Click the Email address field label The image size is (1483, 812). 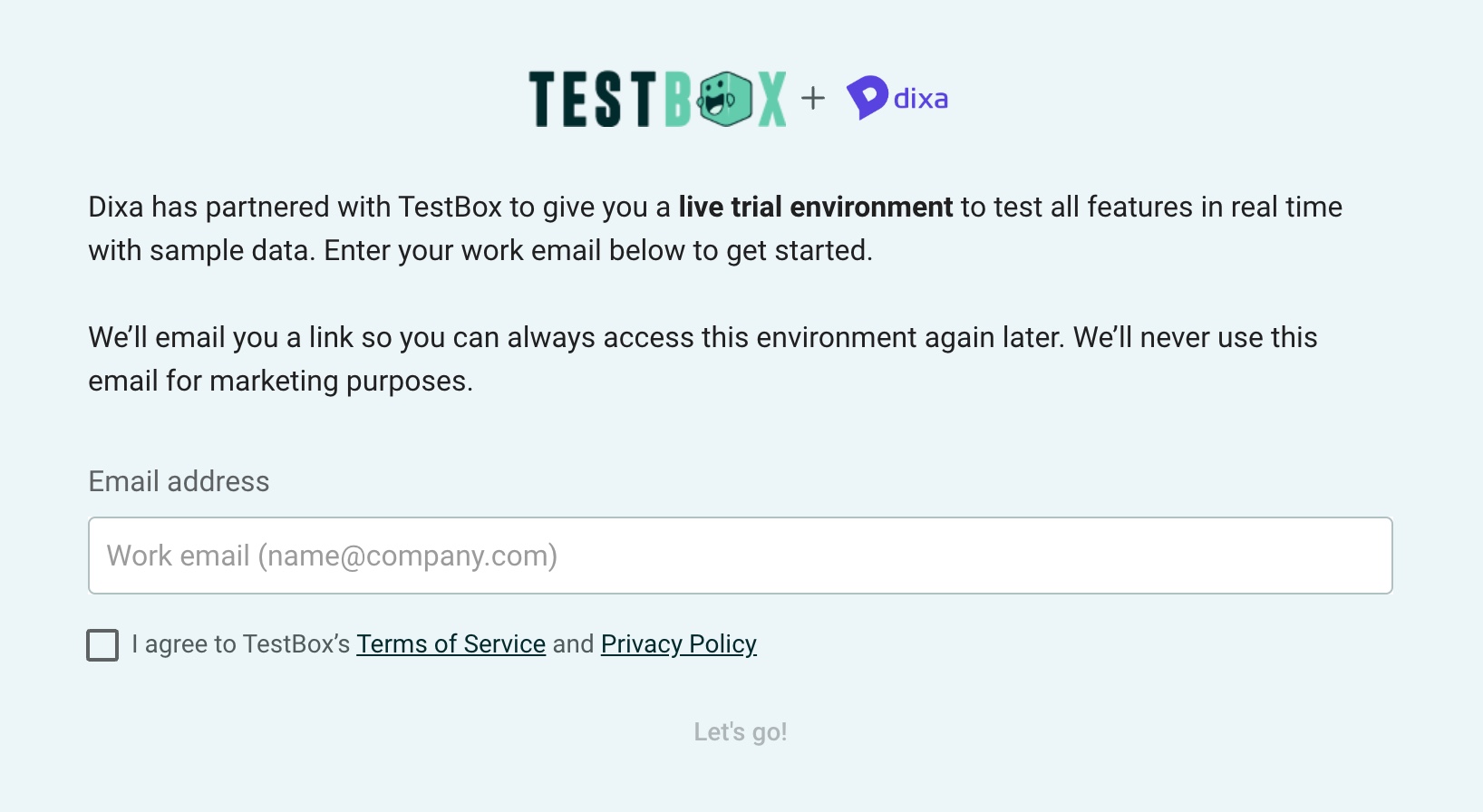179,481
